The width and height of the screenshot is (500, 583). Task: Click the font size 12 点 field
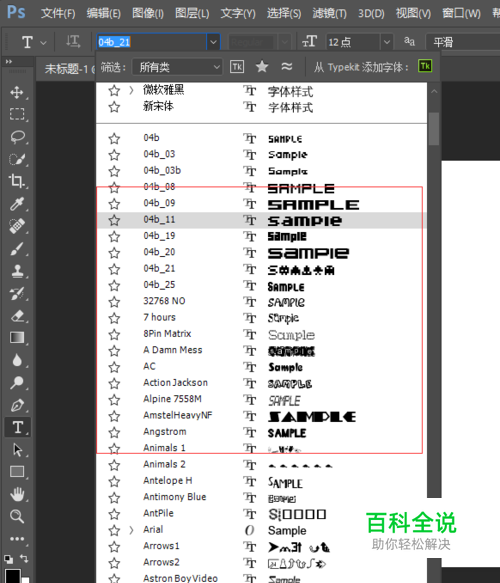353,42
